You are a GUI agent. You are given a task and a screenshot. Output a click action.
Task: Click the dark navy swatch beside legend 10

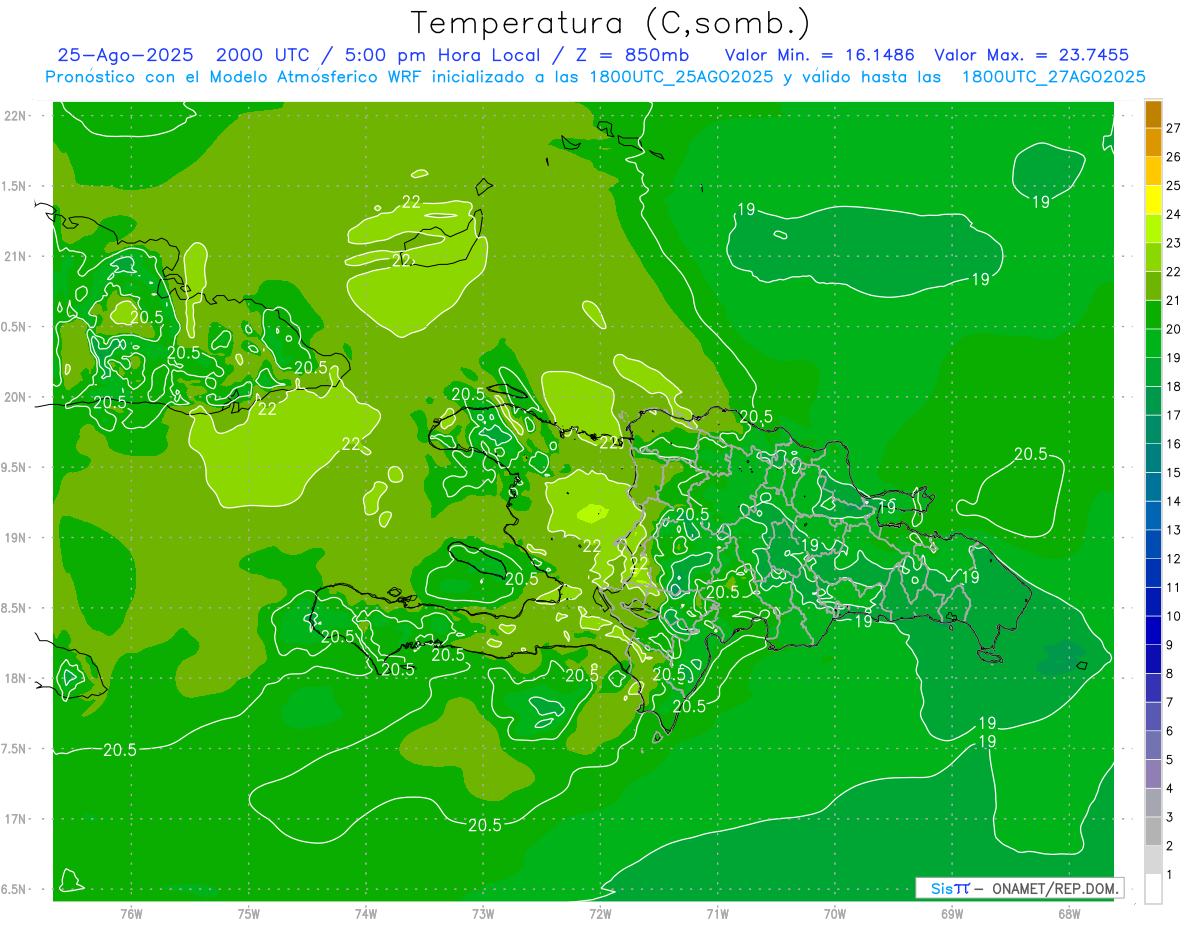1153,602
